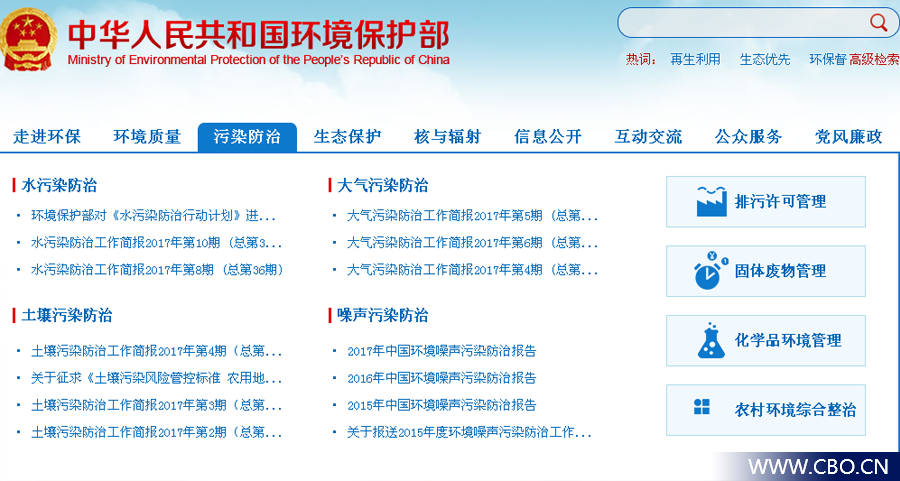900x481 pixels.
Task: Click hot word 再生利用
Action: pyautogui.click(x=695, y=59)
